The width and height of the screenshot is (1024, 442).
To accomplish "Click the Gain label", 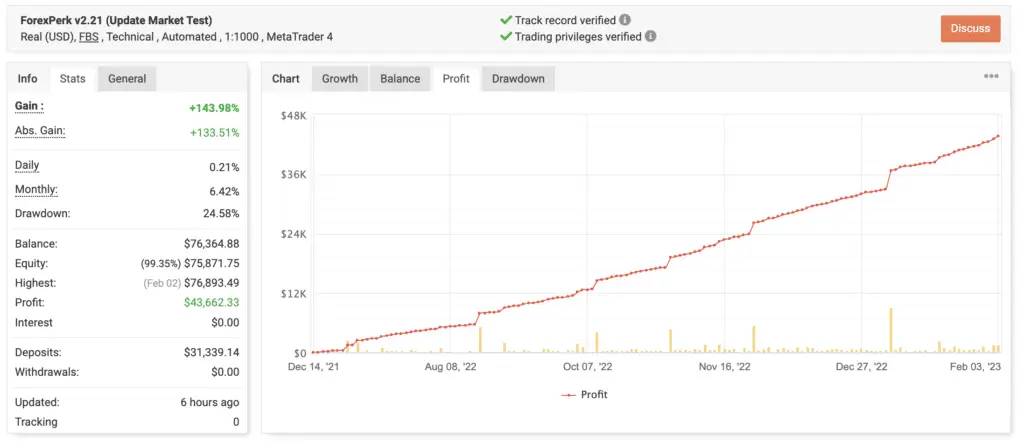I will (x=29, y=107).
